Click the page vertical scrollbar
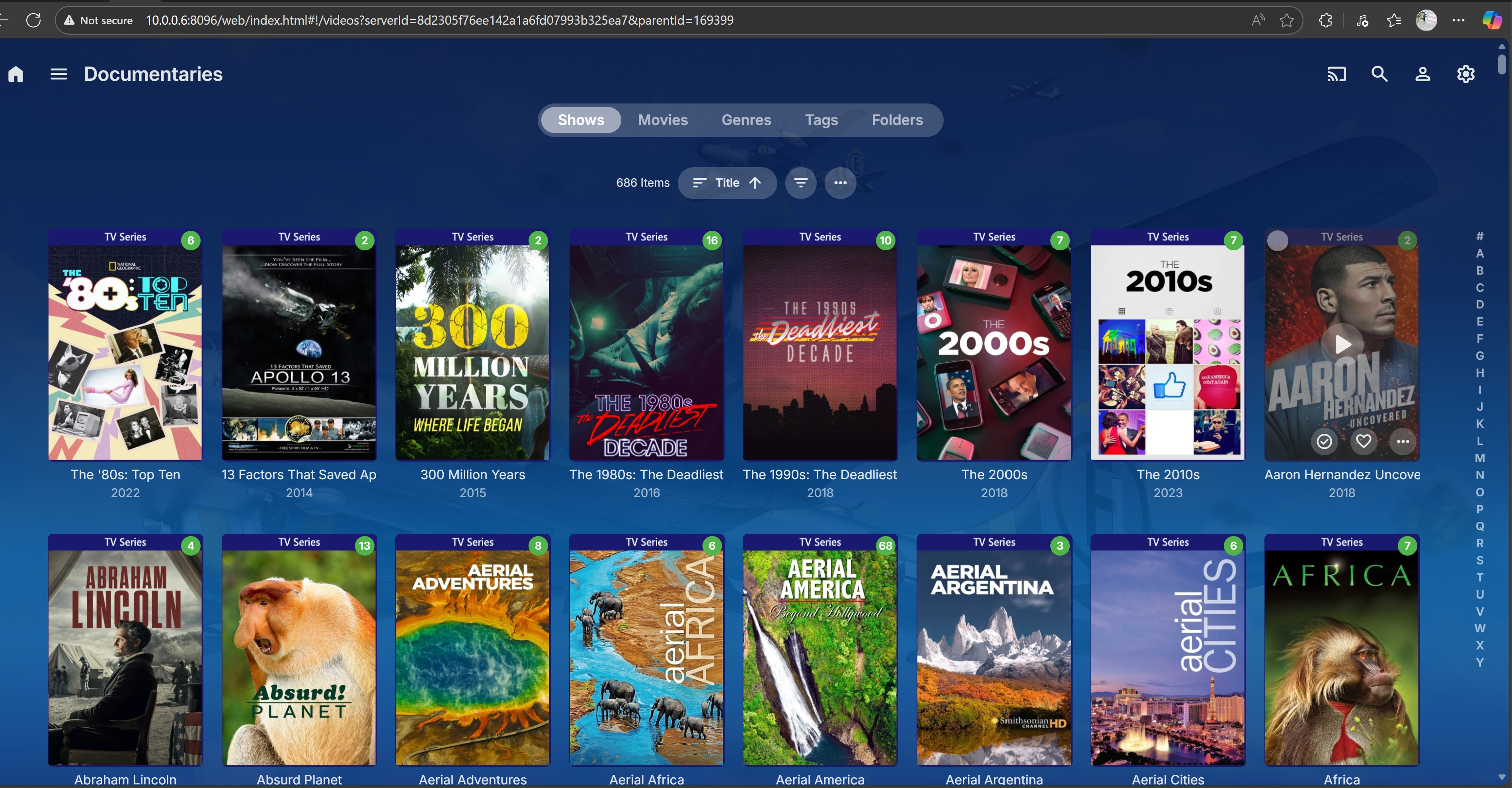Screen dimensions: 1512x788 point(1501,64)
